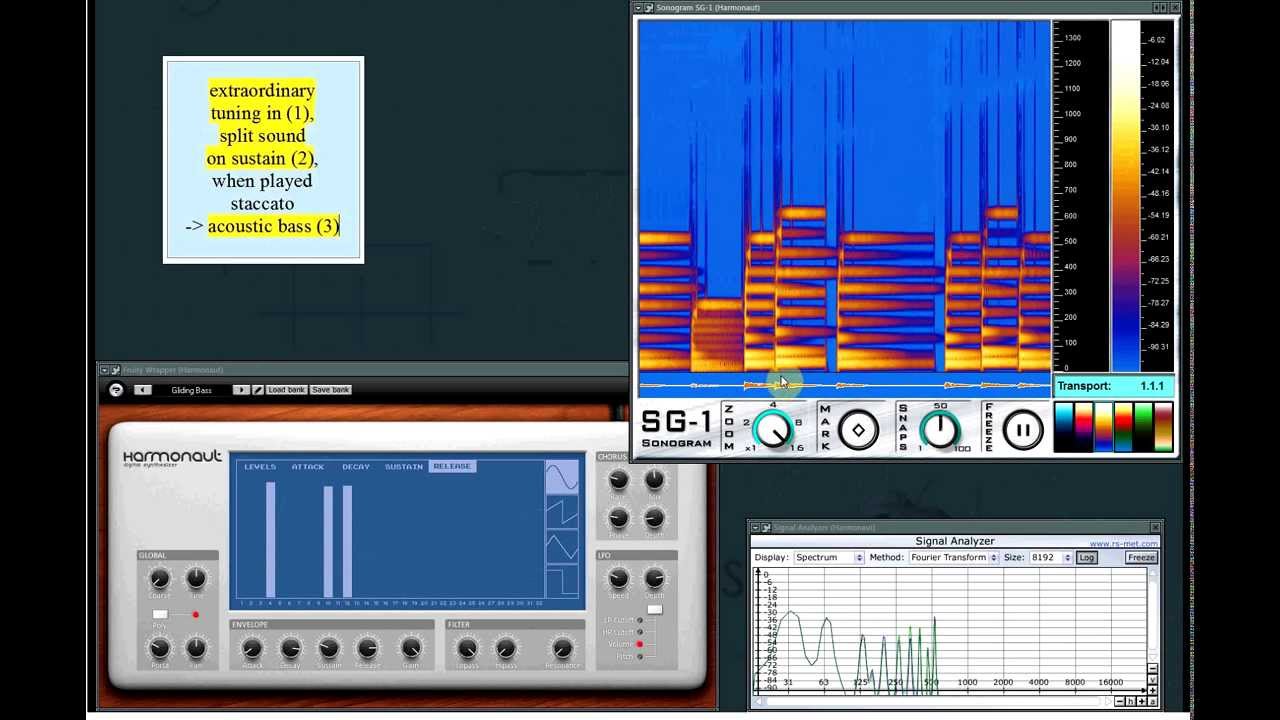Image resolution: width=1280 pixels, height=720 pixels.
Task: Click the text note about acoustic bass
Action: pos(263,160)
